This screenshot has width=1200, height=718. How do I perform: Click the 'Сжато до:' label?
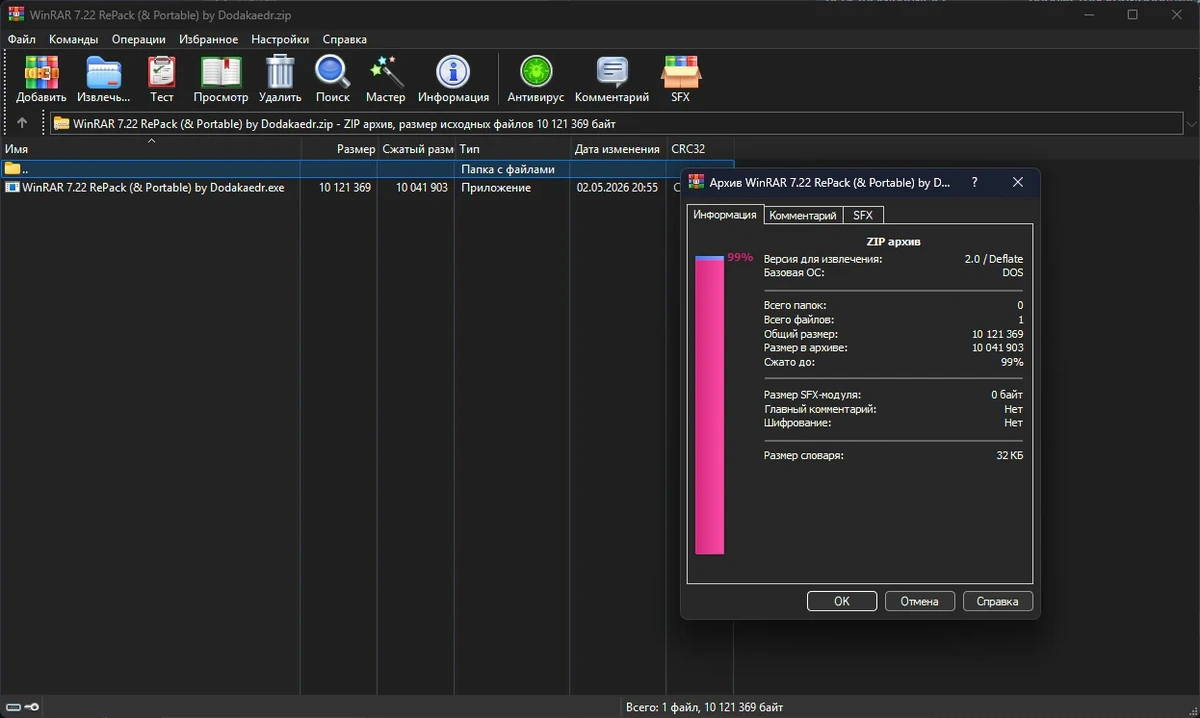click(789, 361)
